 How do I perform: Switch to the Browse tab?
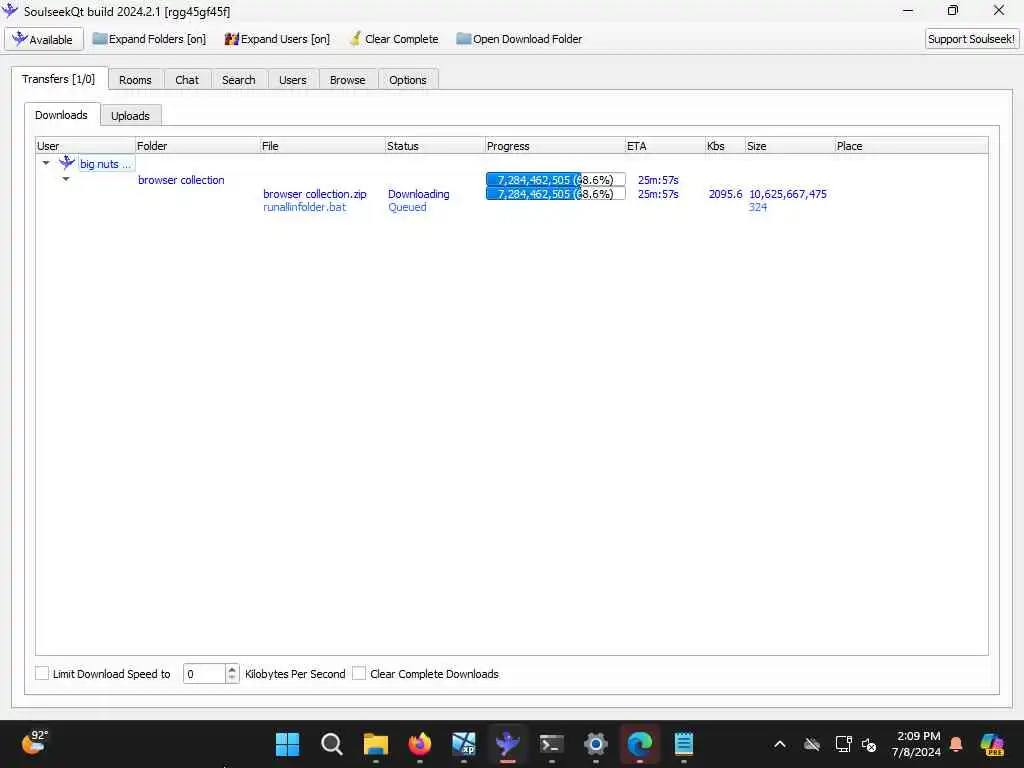[347, 80]
